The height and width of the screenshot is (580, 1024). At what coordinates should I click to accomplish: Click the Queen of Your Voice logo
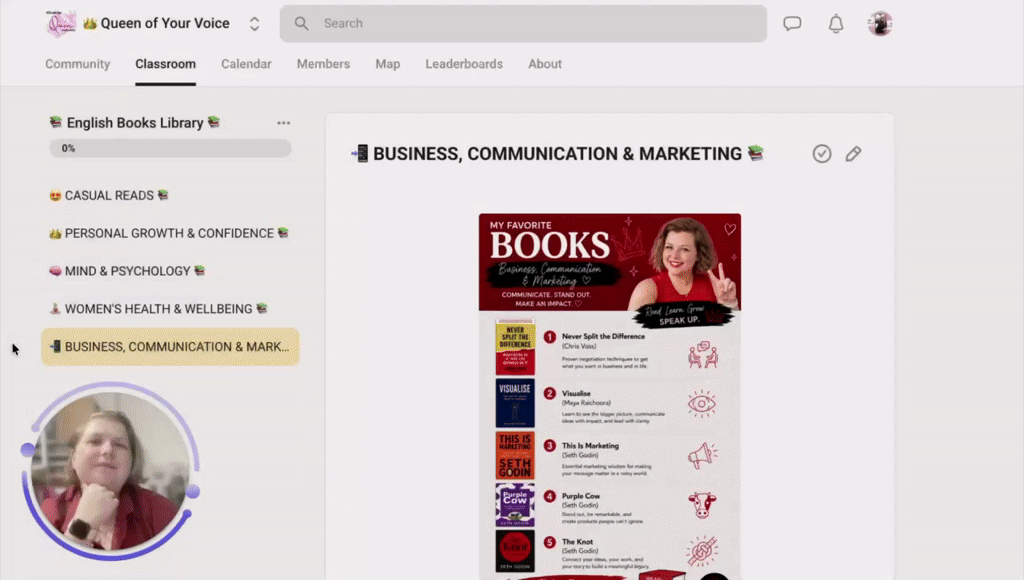(x=61, y=24)
